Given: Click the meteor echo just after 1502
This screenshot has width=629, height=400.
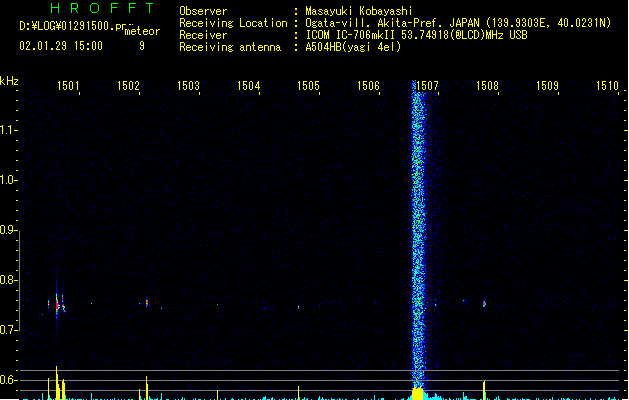Looking at the screenshot, I should pos(147,303).
